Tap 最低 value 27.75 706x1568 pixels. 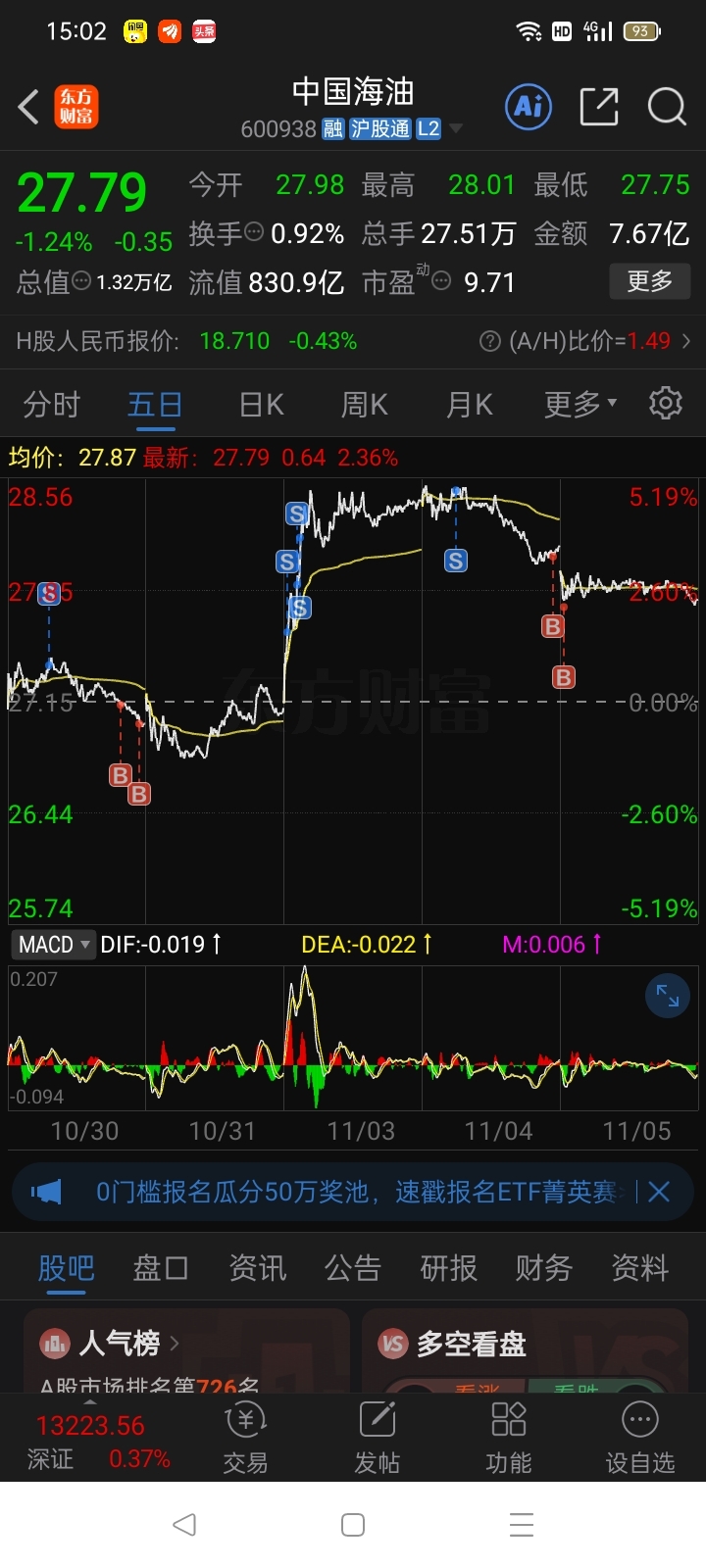coord(655,185)
